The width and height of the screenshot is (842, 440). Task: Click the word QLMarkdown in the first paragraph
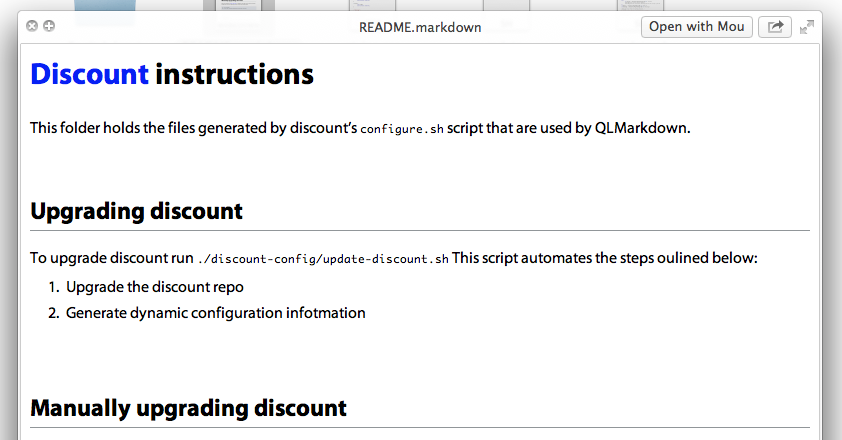[x=642, y=128]
